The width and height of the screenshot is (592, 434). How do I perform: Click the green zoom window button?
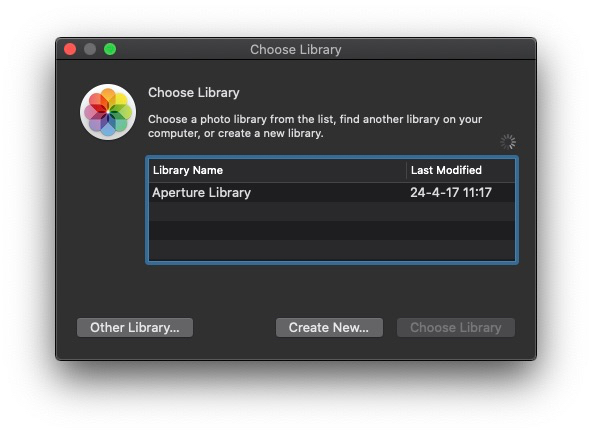click(x=110, y=49)
